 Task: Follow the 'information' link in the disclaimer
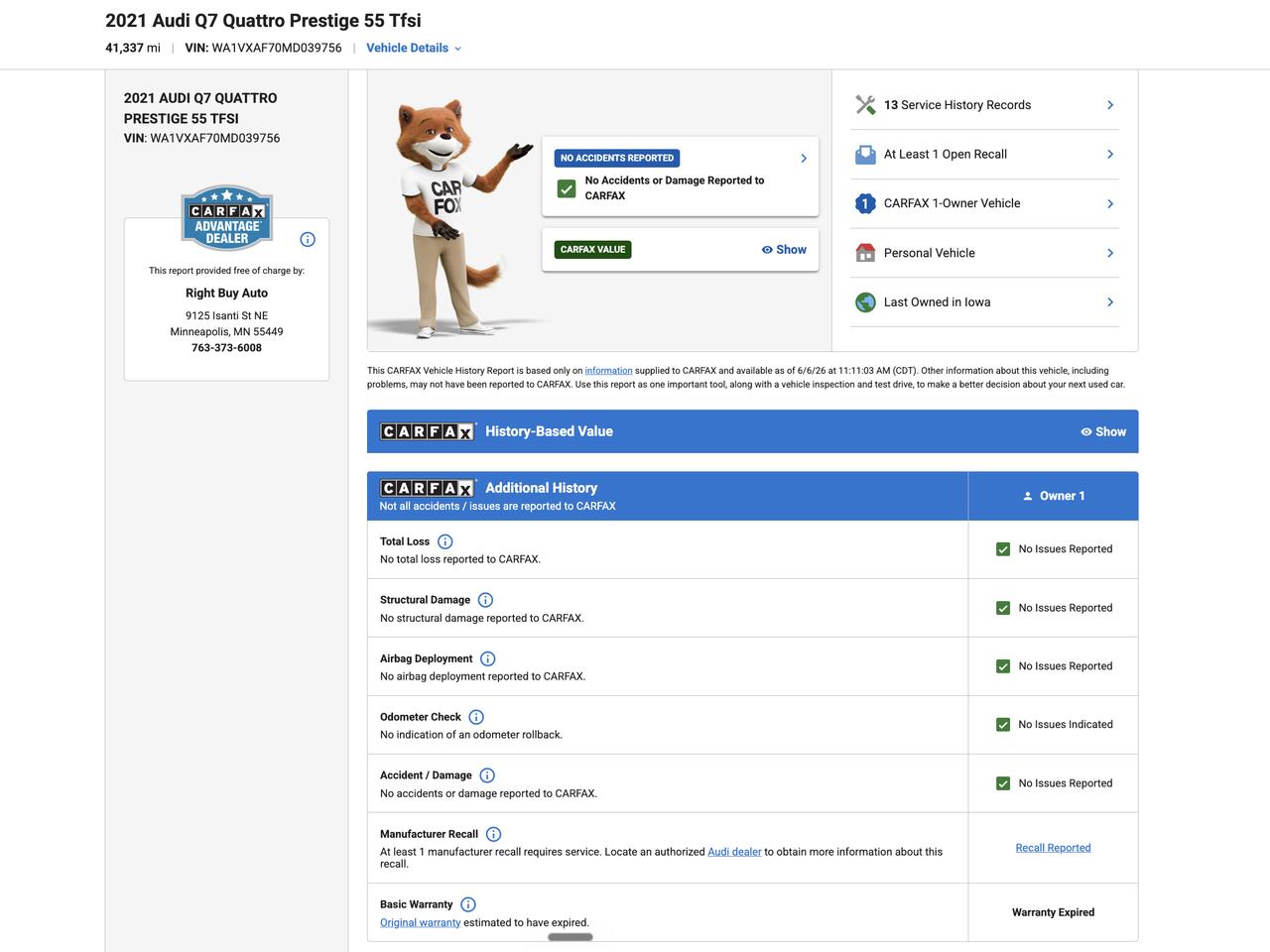(x=608, y=371)
